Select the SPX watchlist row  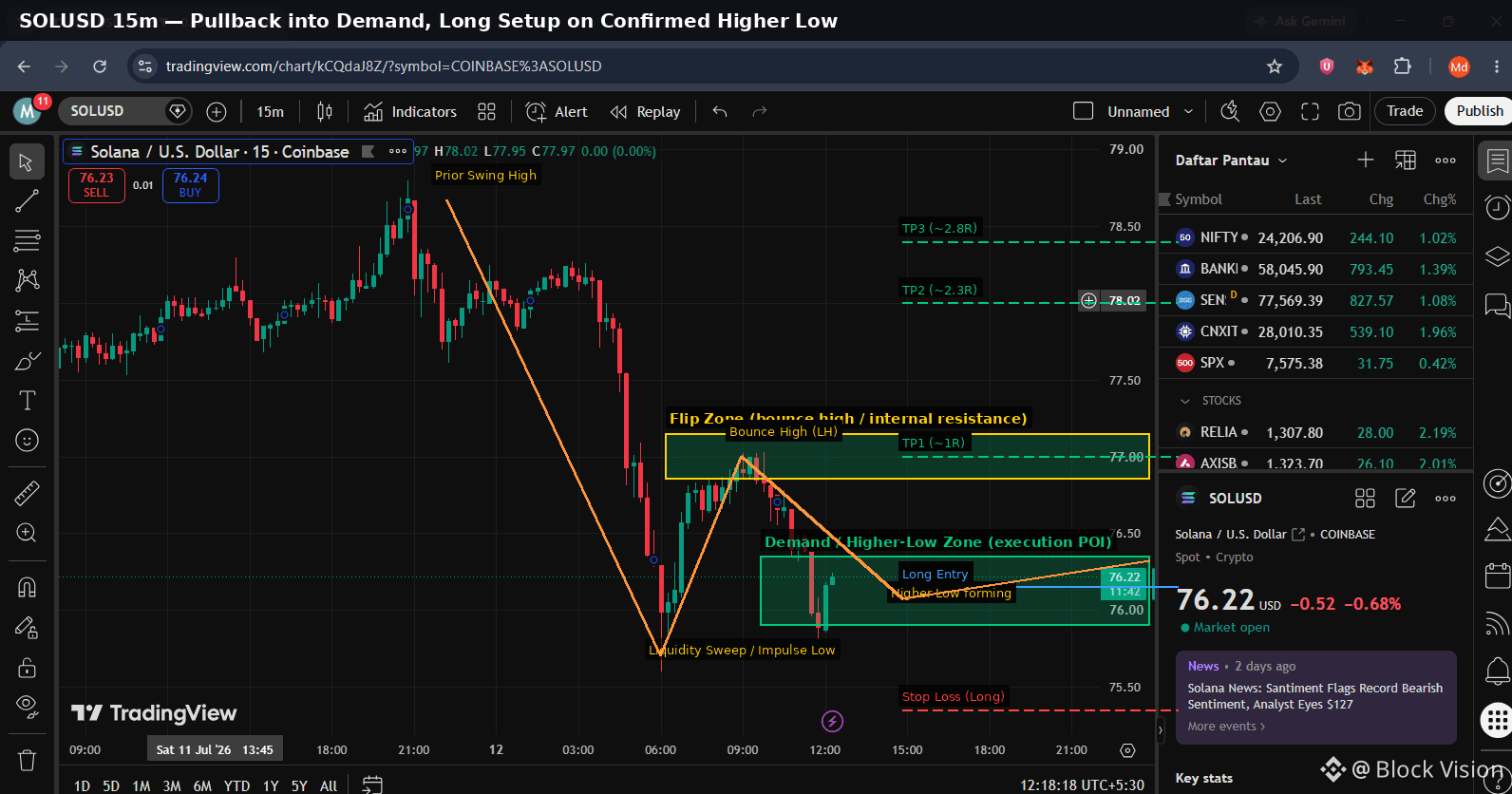[x=1315, y=363]
